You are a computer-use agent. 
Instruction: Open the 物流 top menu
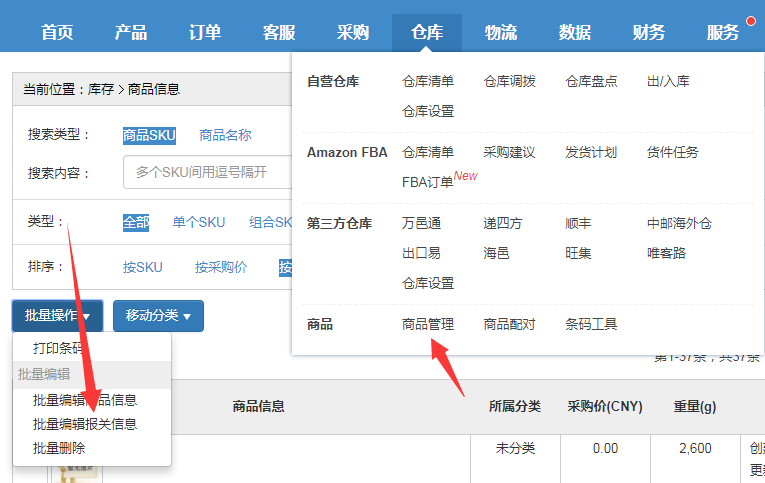(501, 33)
